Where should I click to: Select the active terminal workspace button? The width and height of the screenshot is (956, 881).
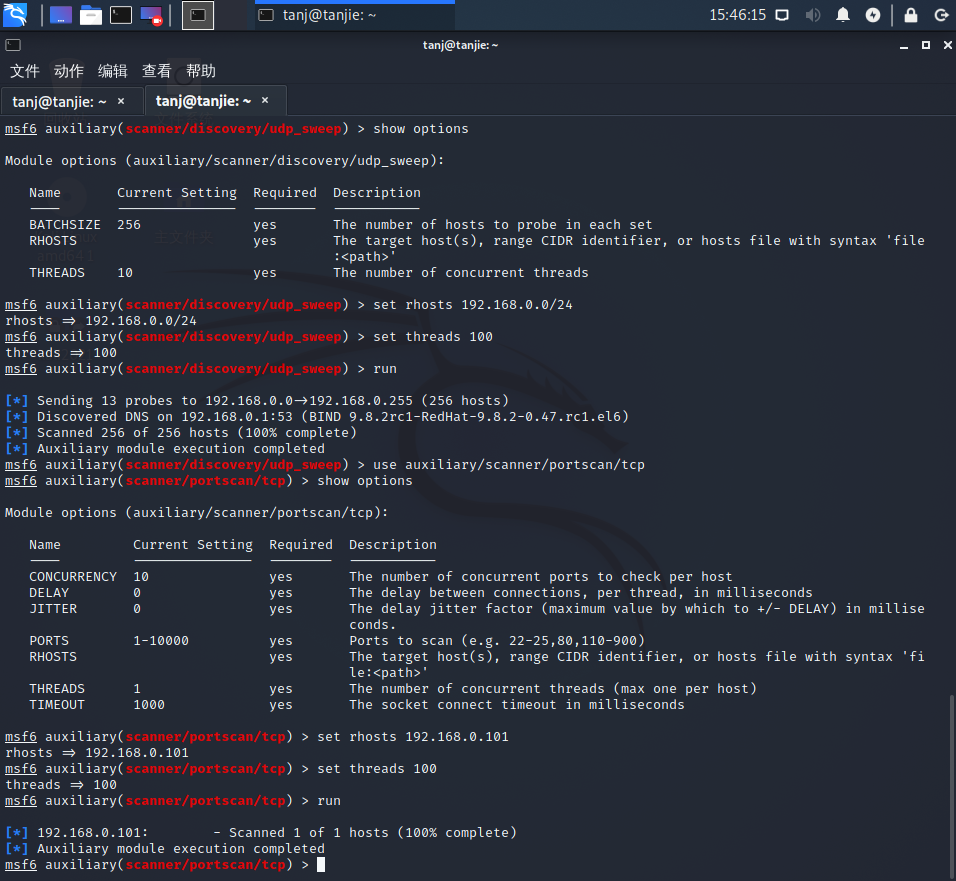[198, 15]
